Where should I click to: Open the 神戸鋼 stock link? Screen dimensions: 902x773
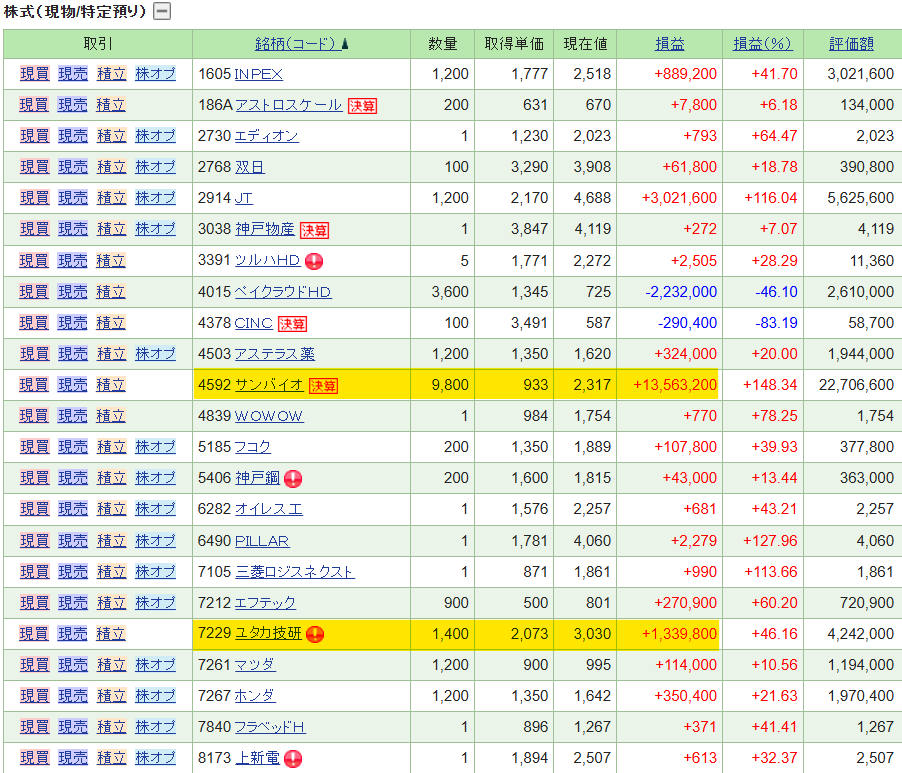point(257,479)
